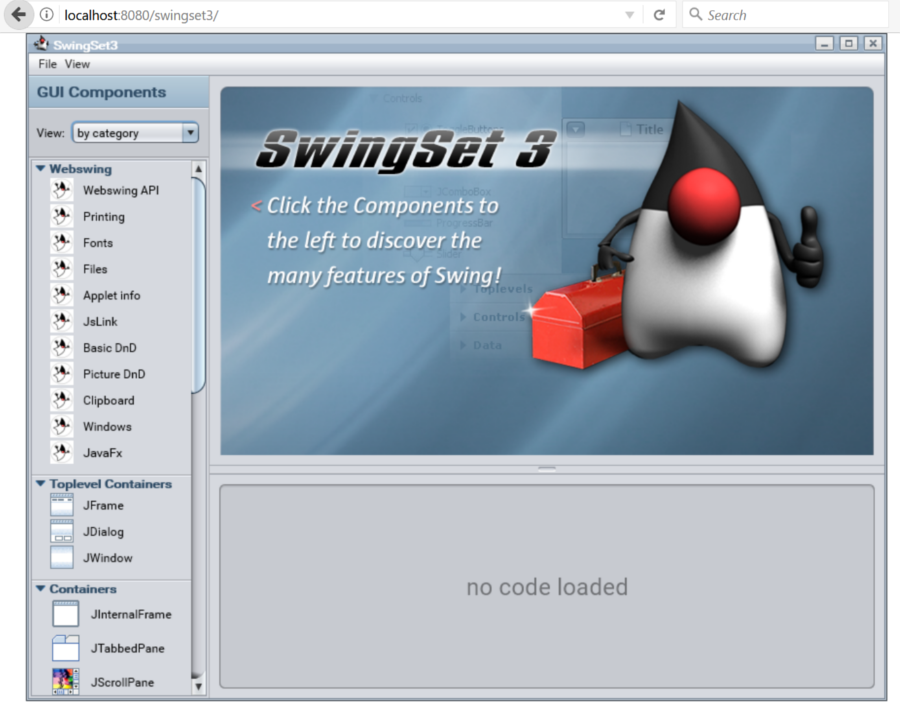Open the Webswing API demo icon

point(62,190)
